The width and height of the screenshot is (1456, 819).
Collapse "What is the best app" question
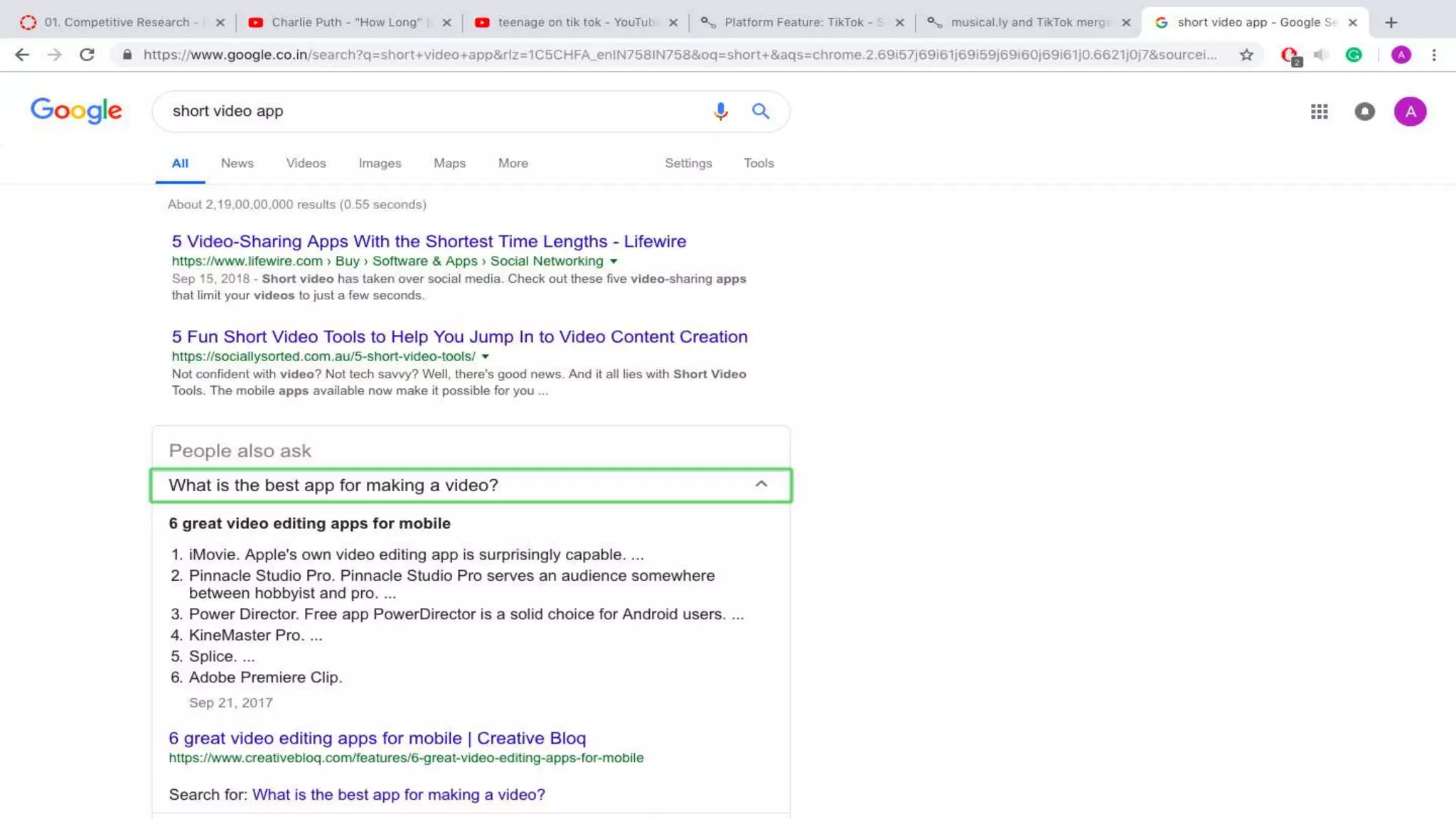coord(761,484)
